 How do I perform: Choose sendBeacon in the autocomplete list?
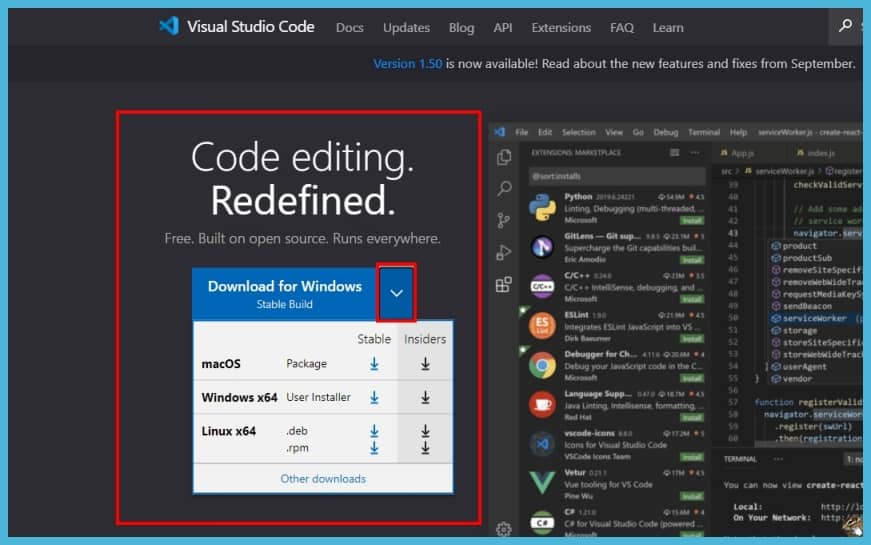(x=807, y=306)
